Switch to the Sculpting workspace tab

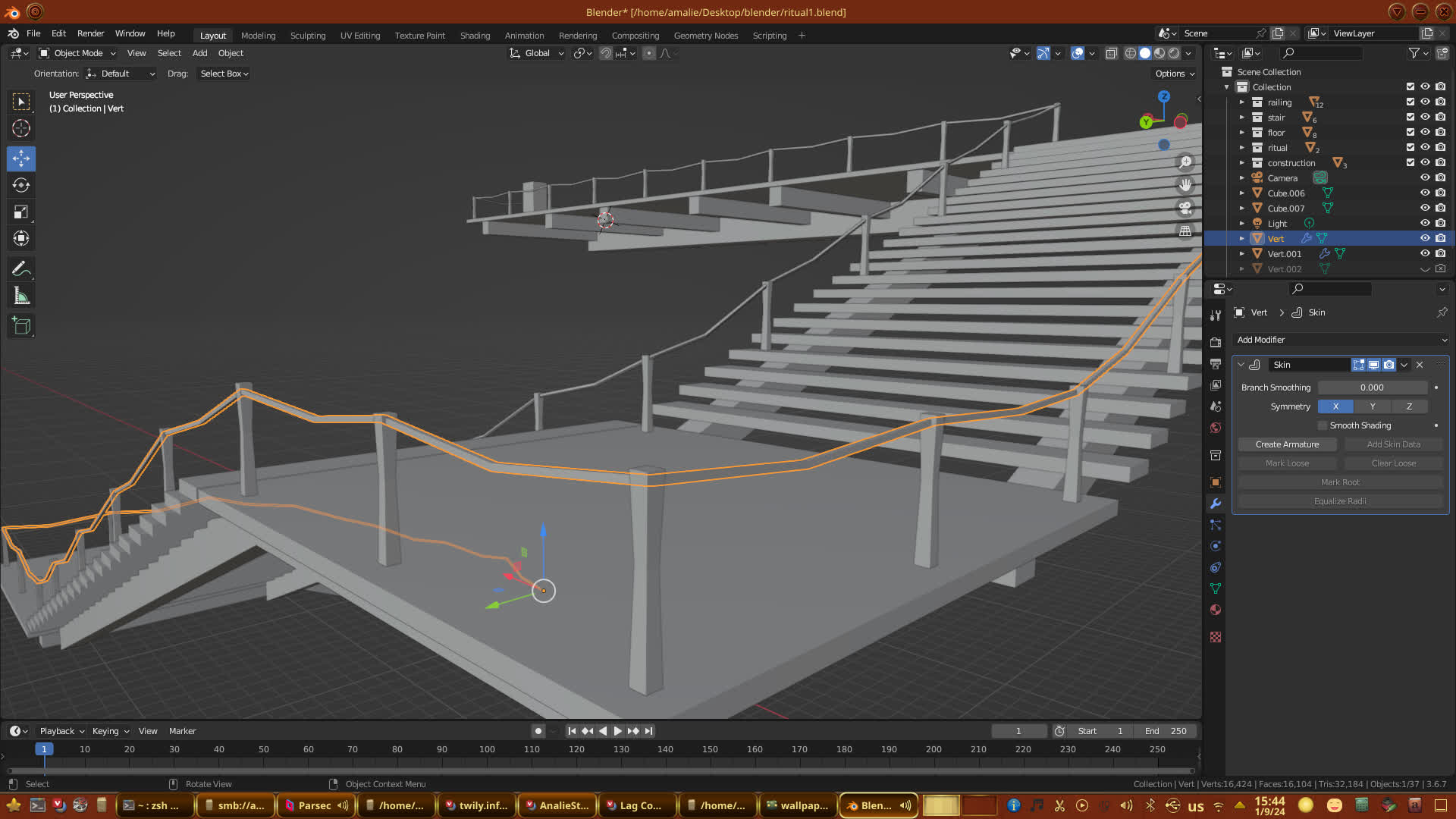point(307,36)
